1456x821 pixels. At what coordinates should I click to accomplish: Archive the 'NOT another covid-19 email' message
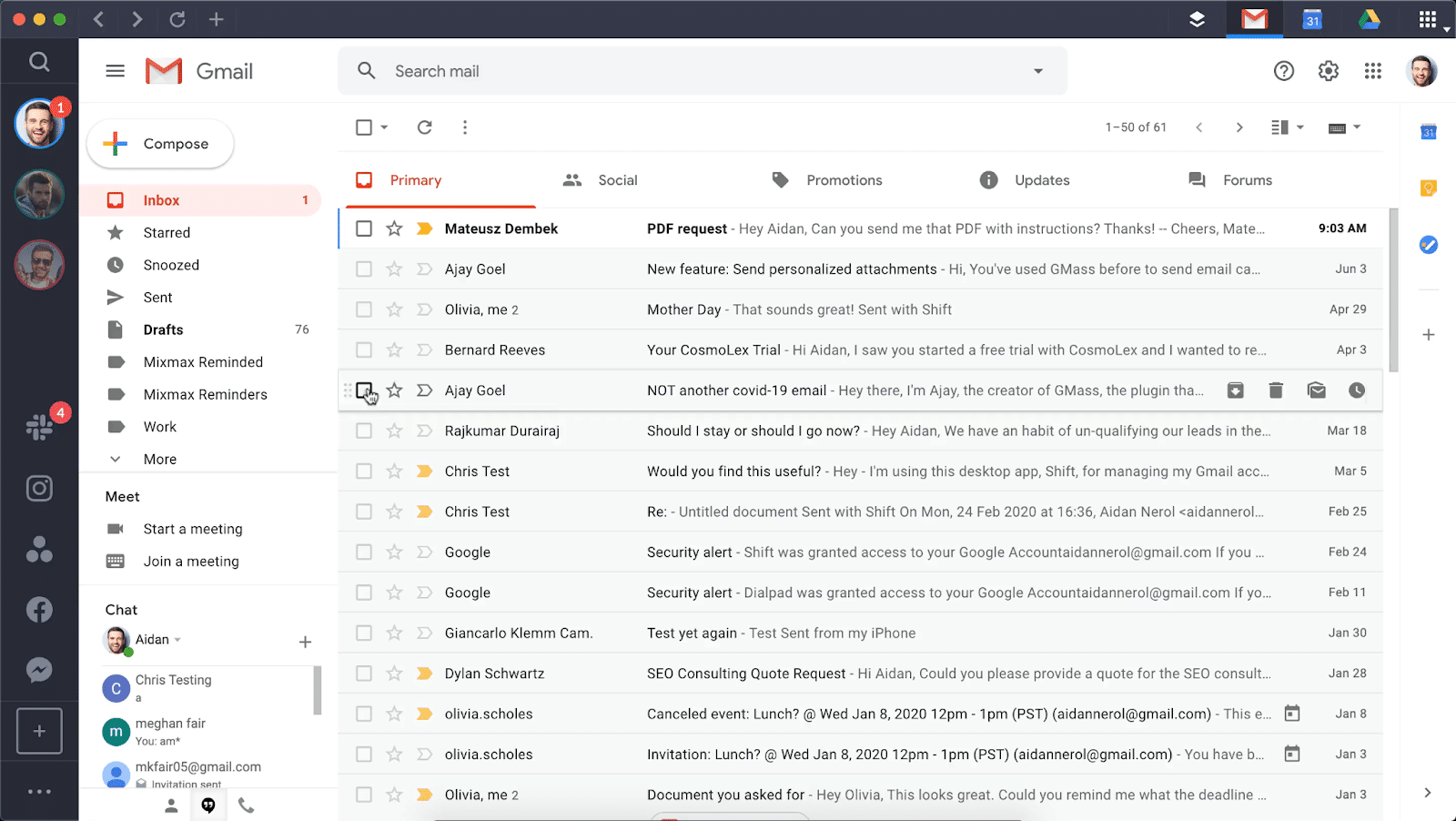click(1235, 390)
